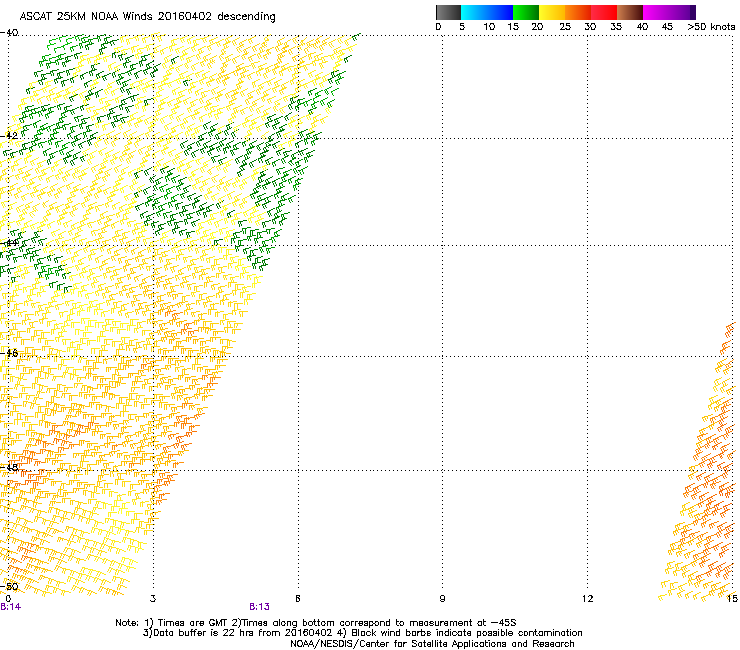The width and height of the screenshot is (740, 650).
Task: Click the red 30-35 knots color segment
Action: pyautogui.click(x=604, y=12)
